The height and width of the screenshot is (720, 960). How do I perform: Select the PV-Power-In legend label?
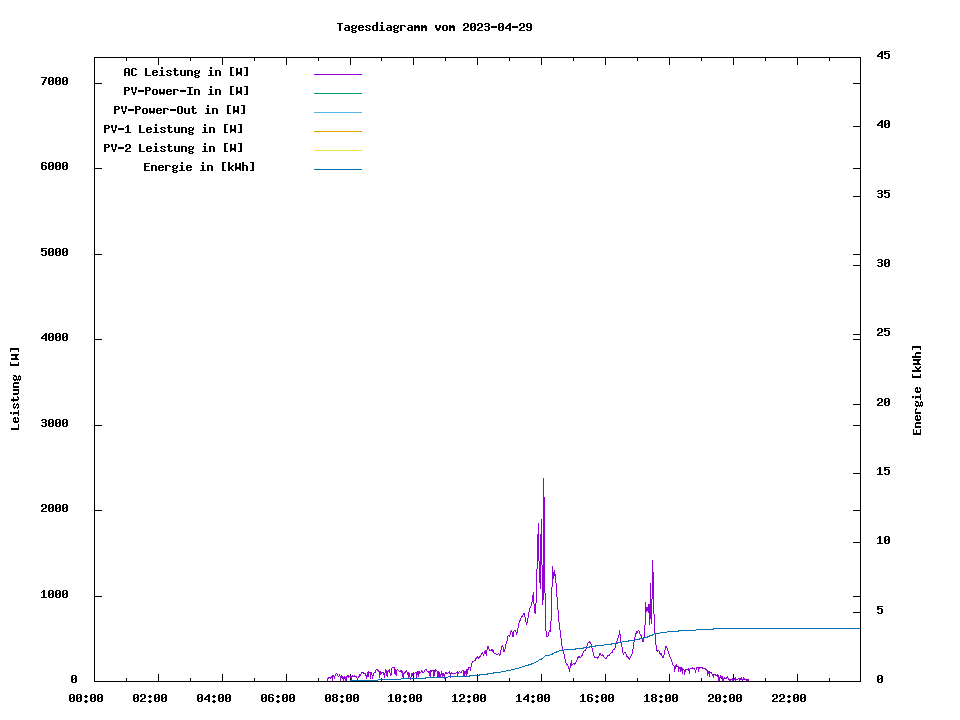[186, 91]
